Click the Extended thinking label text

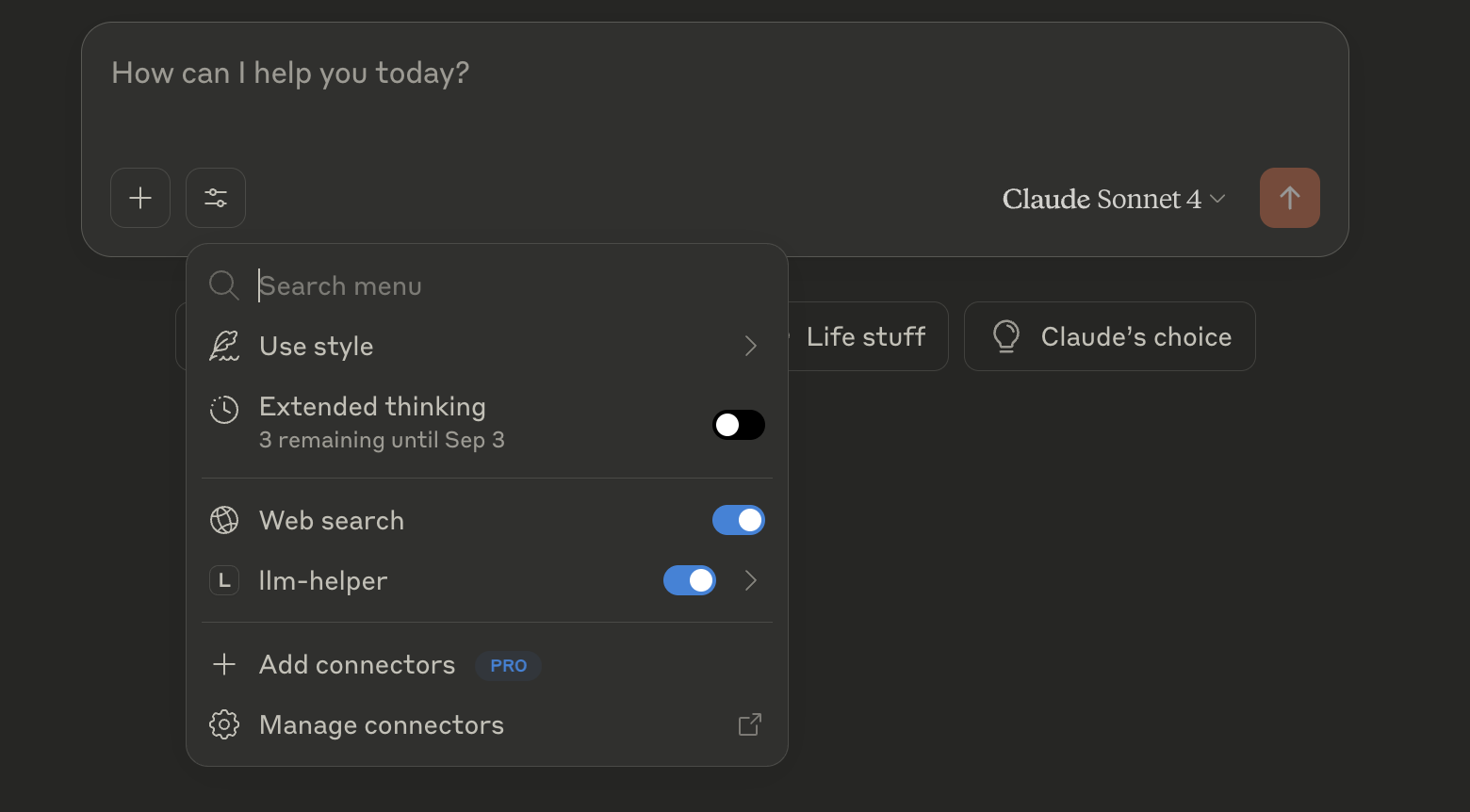[372, 407]
